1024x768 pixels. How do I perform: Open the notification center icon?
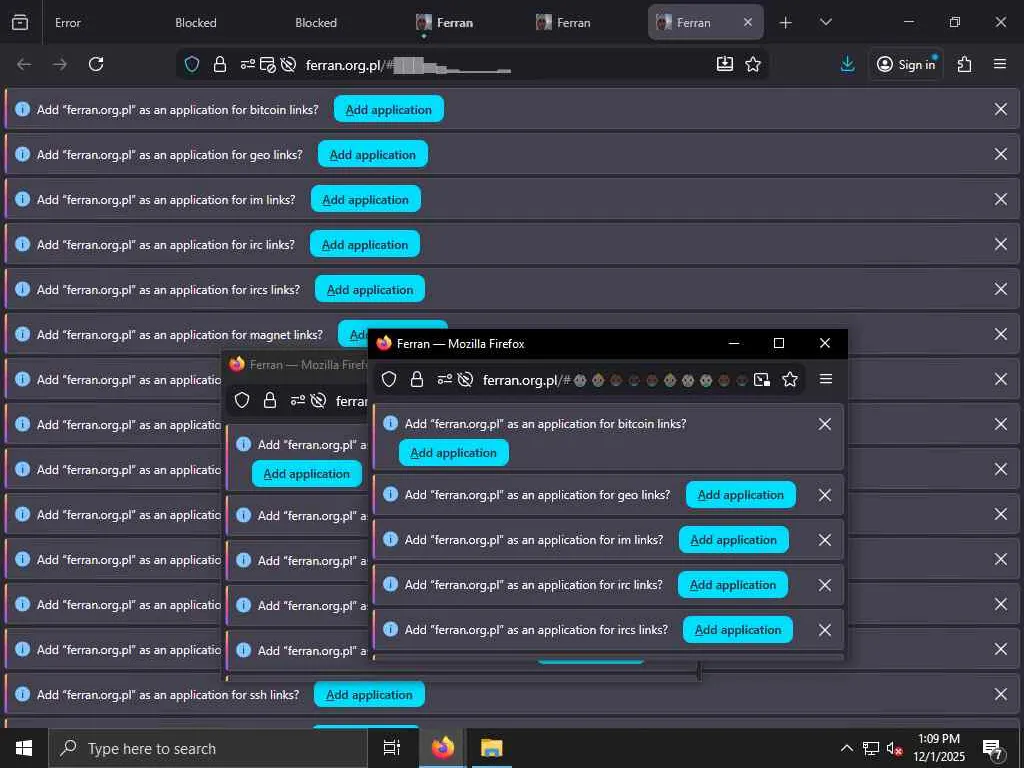pos(992,749)
